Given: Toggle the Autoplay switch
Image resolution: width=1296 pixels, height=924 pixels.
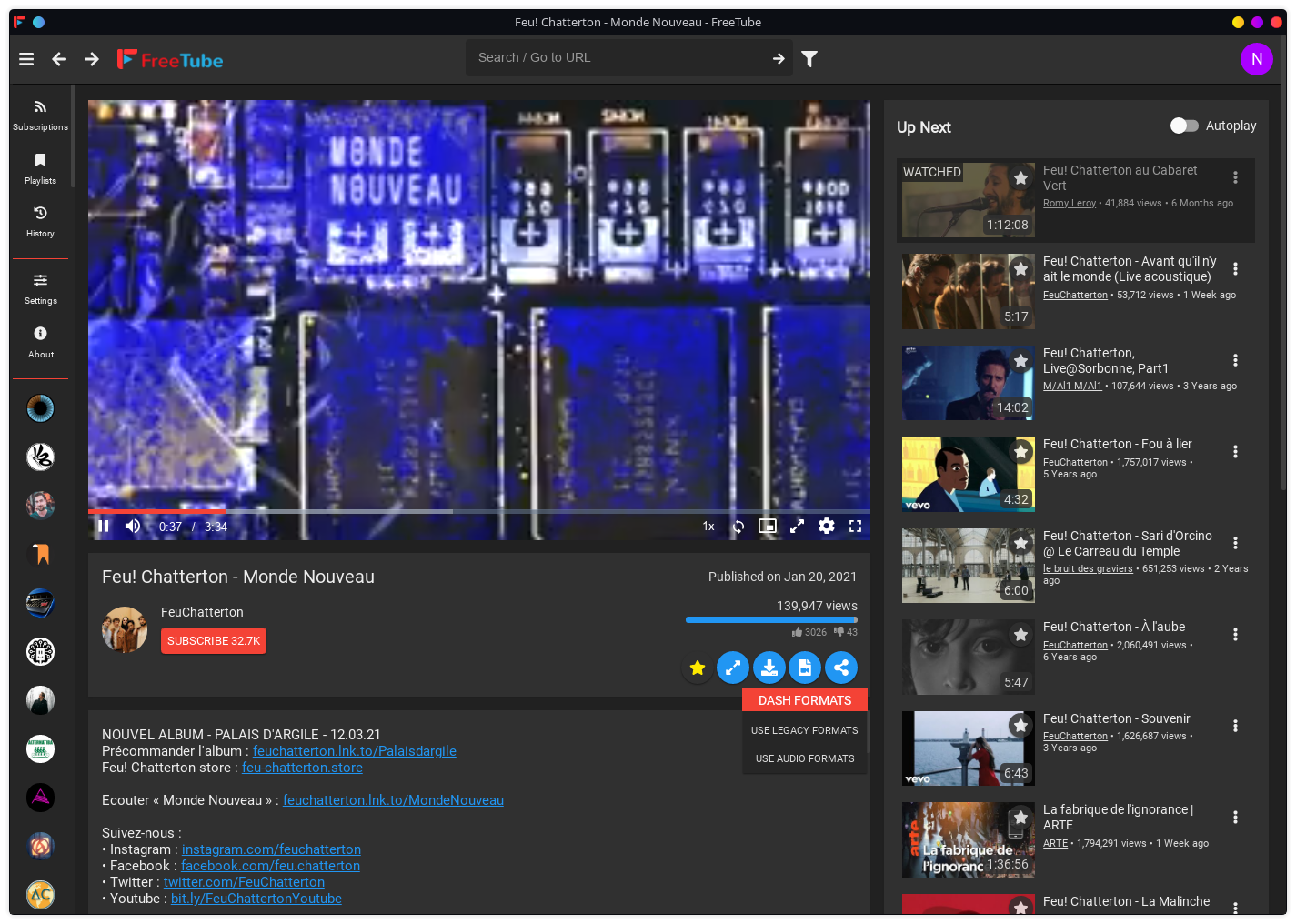Looking at the screenshot, I should click(1184, 126).
